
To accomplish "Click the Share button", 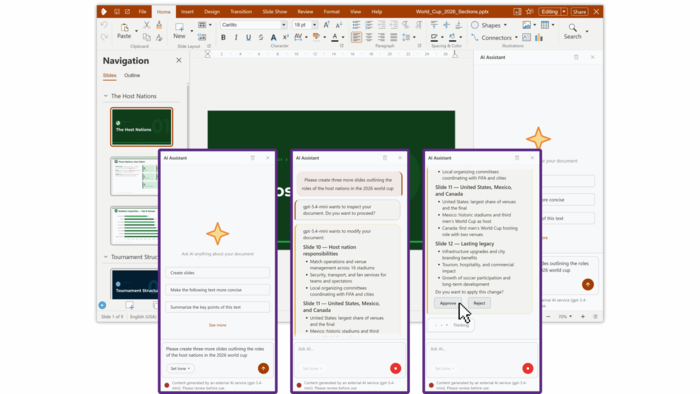I will click(x=579, y=12).
